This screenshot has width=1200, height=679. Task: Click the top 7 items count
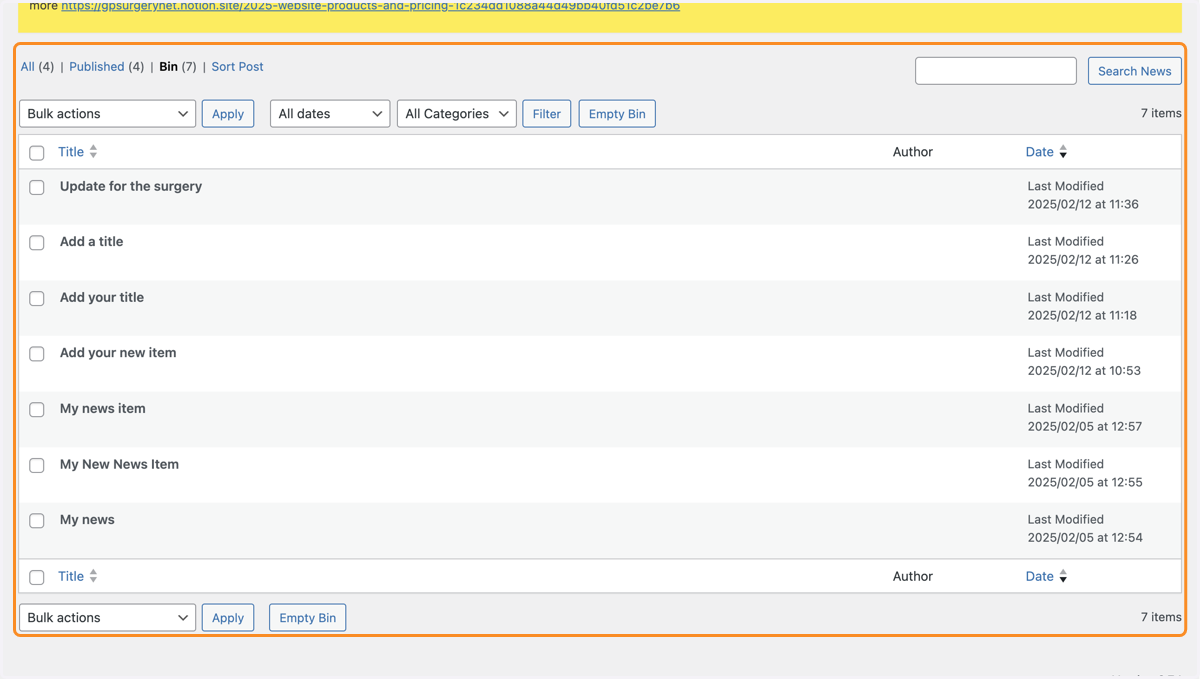pyautogui.click(x=1161, y=113)
